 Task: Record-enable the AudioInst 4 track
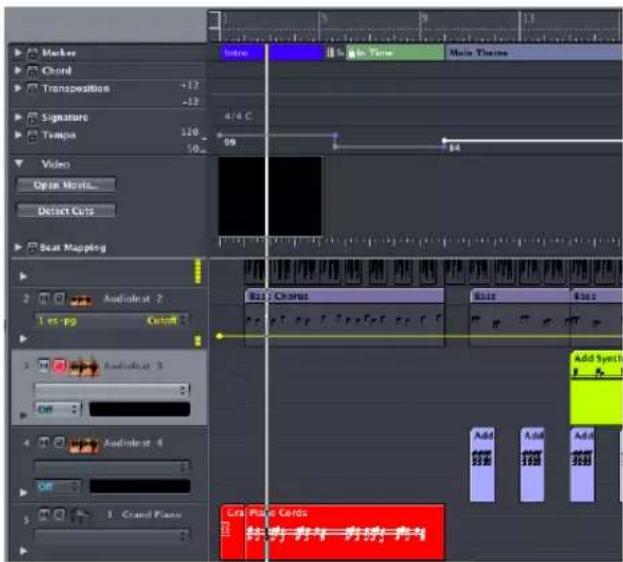[x=59, y=442]
